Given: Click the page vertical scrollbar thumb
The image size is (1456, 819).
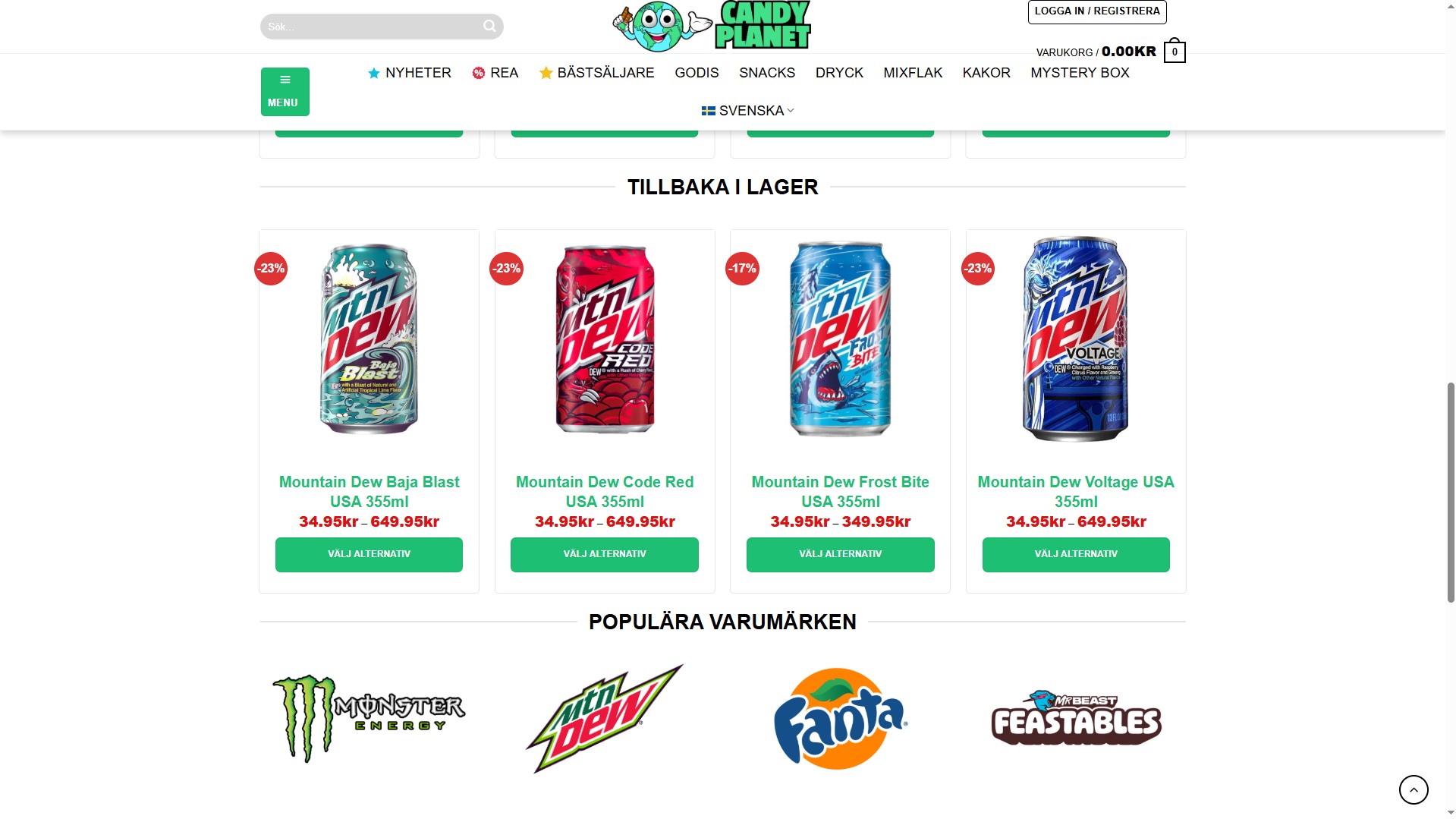Looking at the screenshot, I should point(1450,492).
